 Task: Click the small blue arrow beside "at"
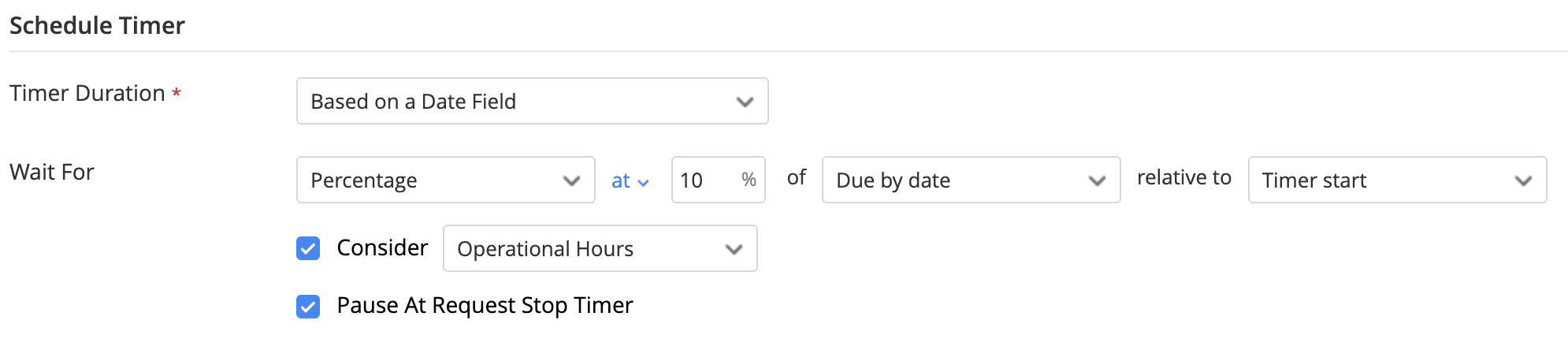(x=643, y=183)
